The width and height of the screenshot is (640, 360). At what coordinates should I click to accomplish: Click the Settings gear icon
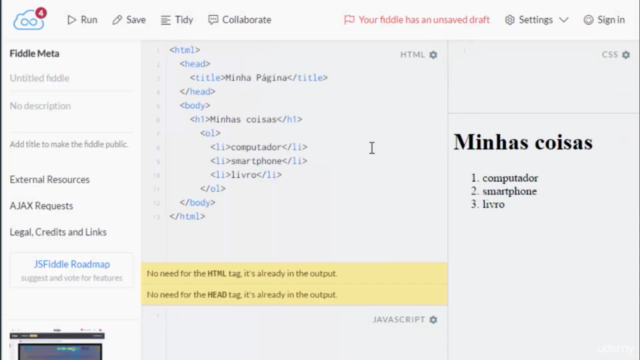pos(509,20)
